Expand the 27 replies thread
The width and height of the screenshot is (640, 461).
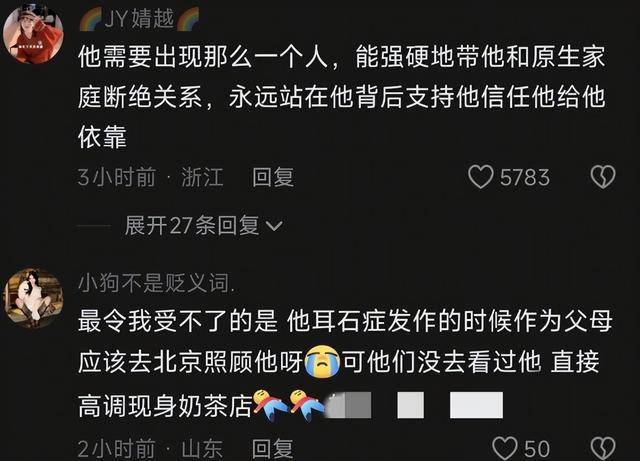coord(192,225)
